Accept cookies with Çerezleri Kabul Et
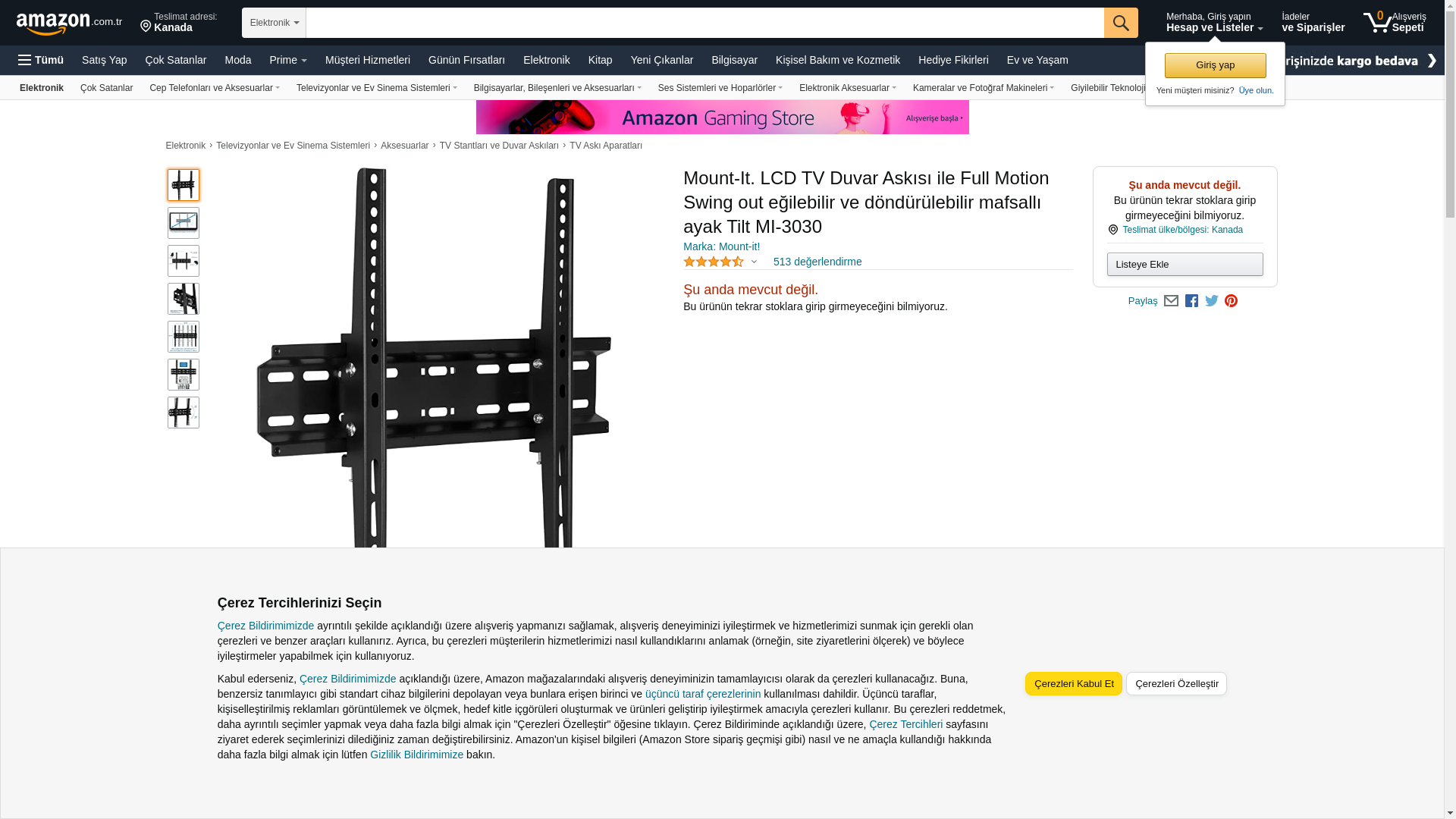Viewport: 1456px width, 819px height. click(x=1074, y=684)
